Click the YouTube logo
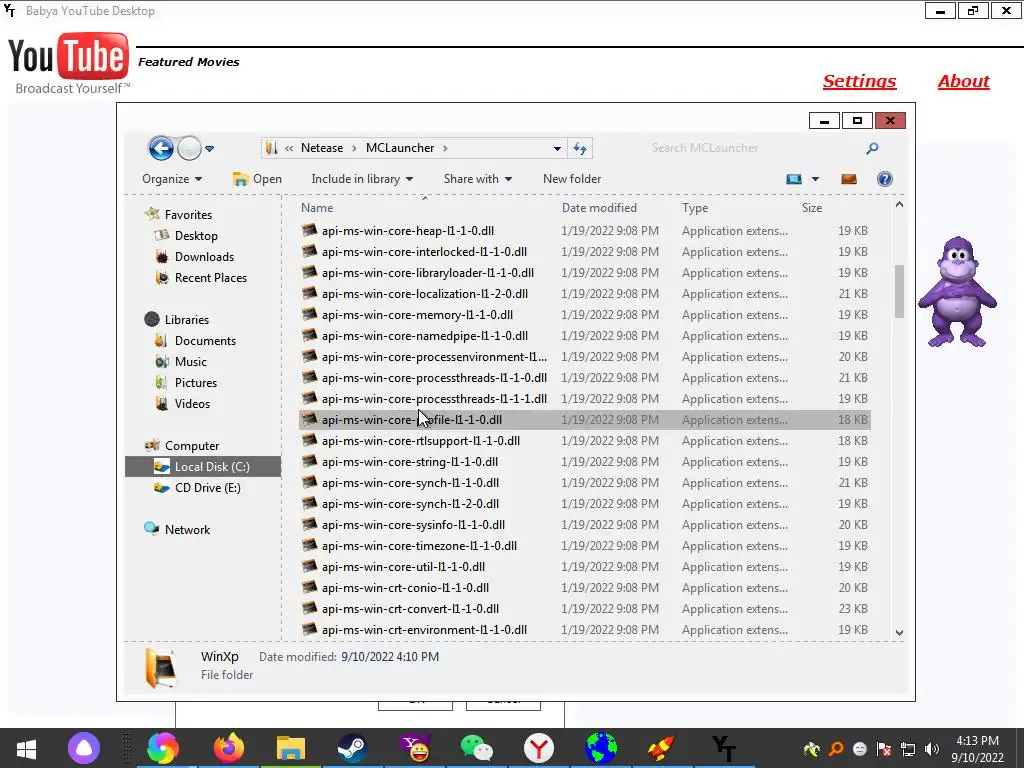 pyautogui.click(x=69, y=63)
